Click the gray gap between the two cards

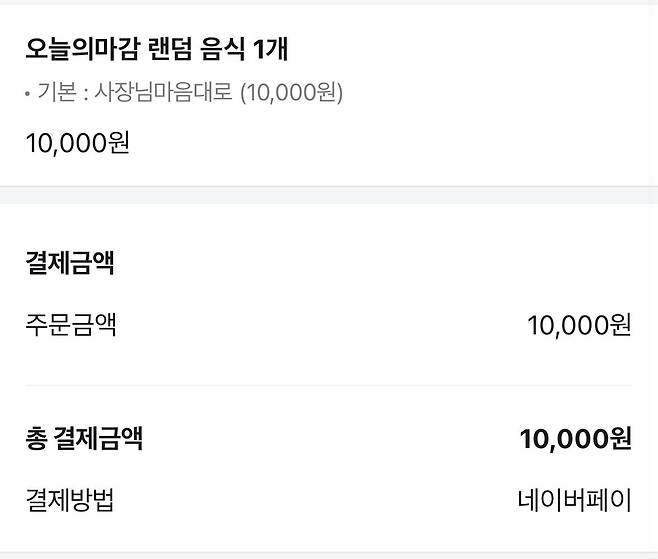click(x=328, y=196)
